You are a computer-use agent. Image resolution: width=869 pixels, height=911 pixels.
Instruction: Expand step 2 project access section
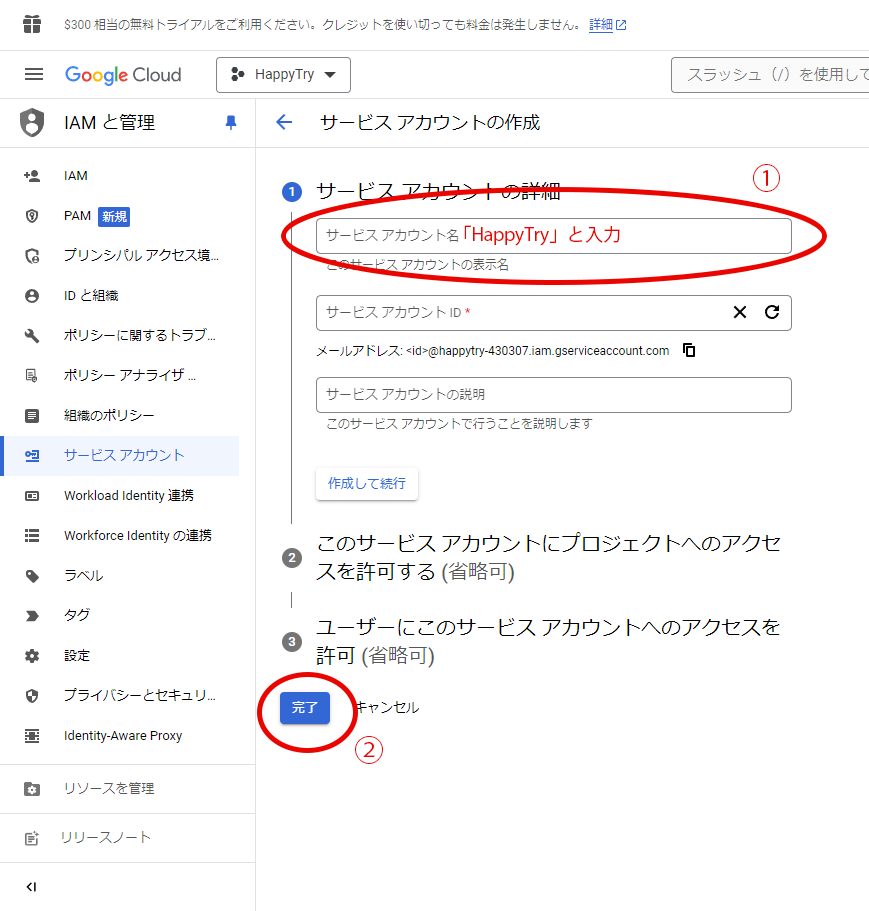click(x=548, y=557)
